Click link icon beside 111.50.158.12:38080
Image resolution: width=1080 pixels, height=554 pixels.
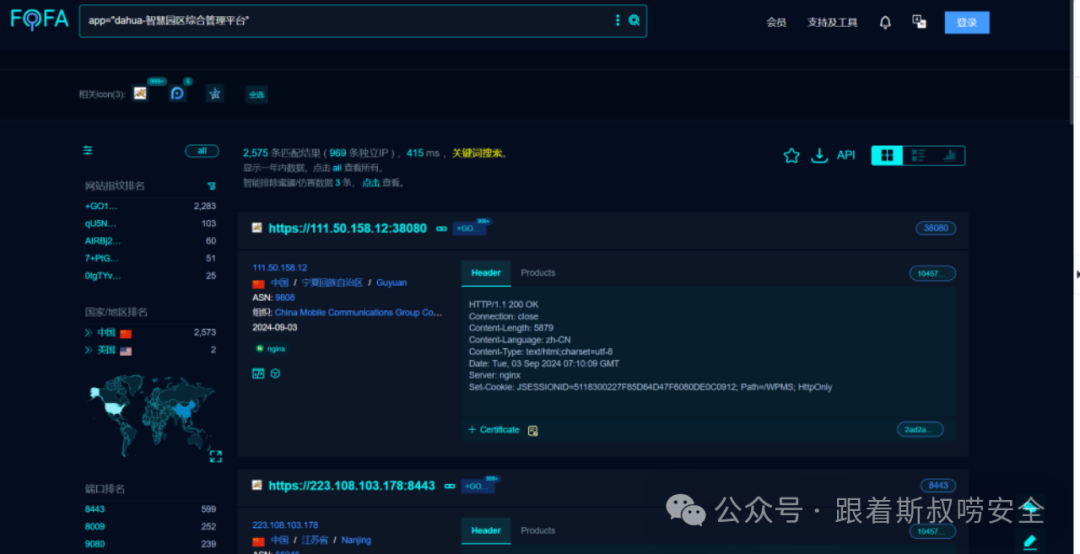click(442, 229)
